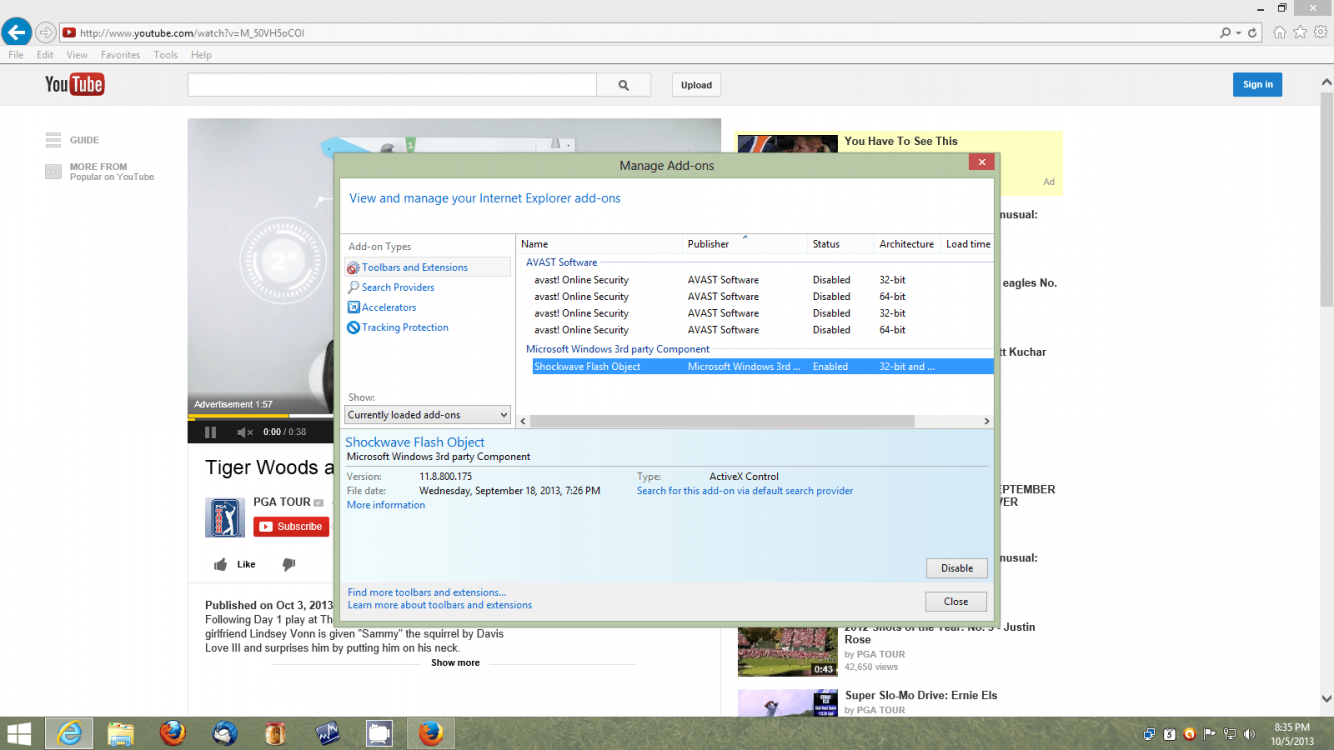Click the YouTube search magnifier button

click(x=623, y=85)
